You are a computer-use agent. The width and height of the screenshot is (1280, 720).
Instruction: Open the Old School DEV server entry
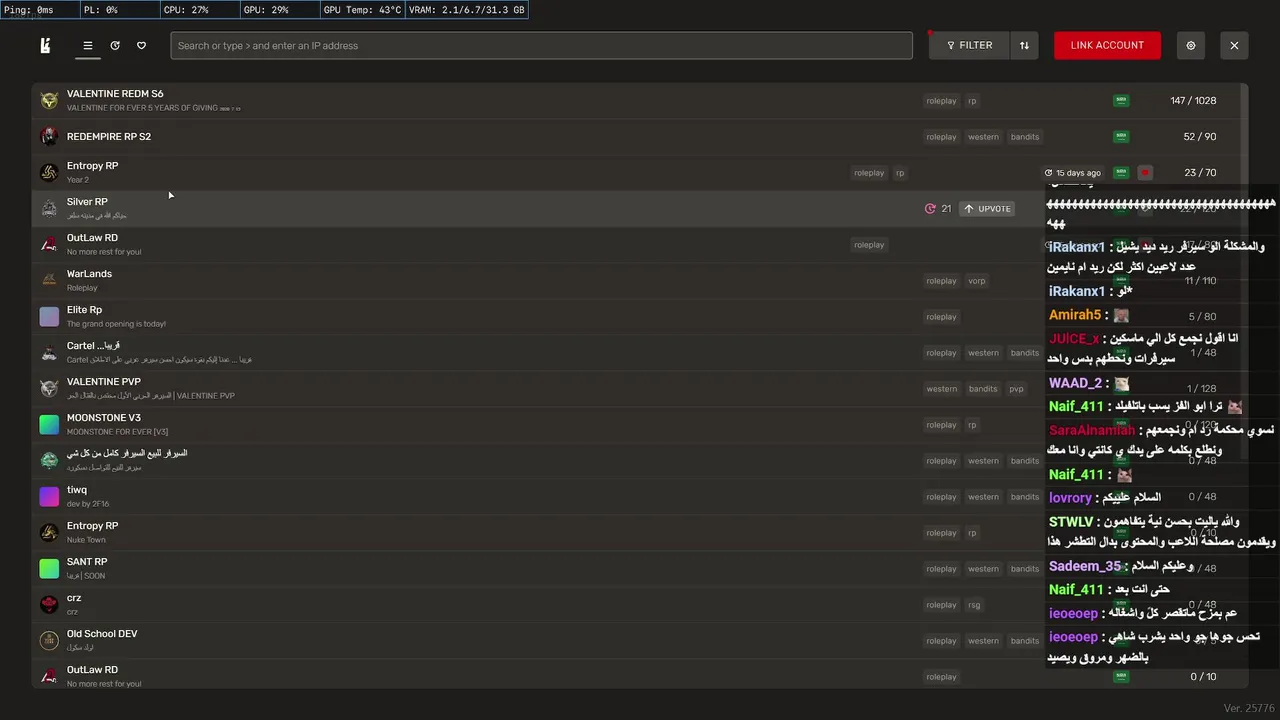point(635,640)
